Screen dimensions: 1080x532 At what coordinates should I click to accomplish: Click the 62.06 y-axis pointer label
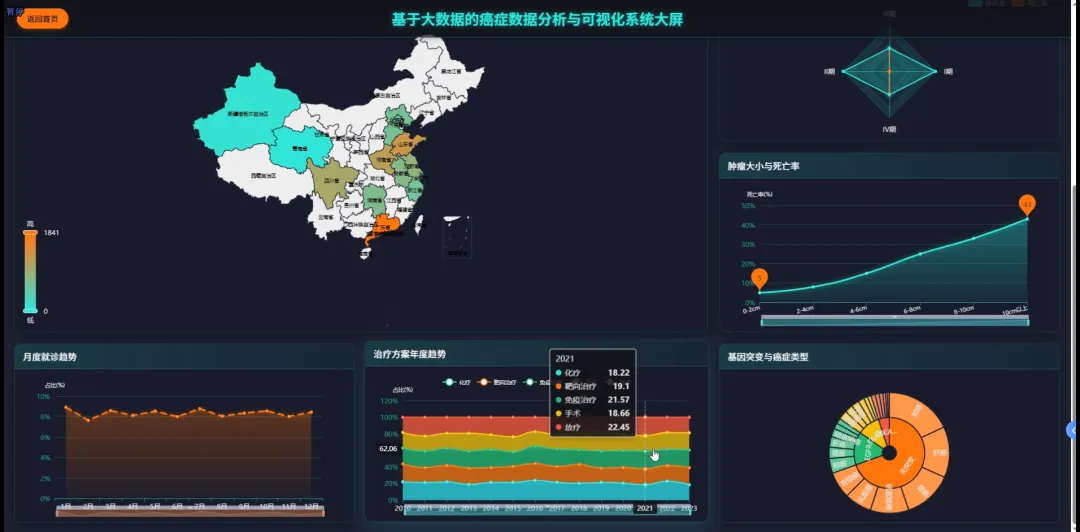388,449
